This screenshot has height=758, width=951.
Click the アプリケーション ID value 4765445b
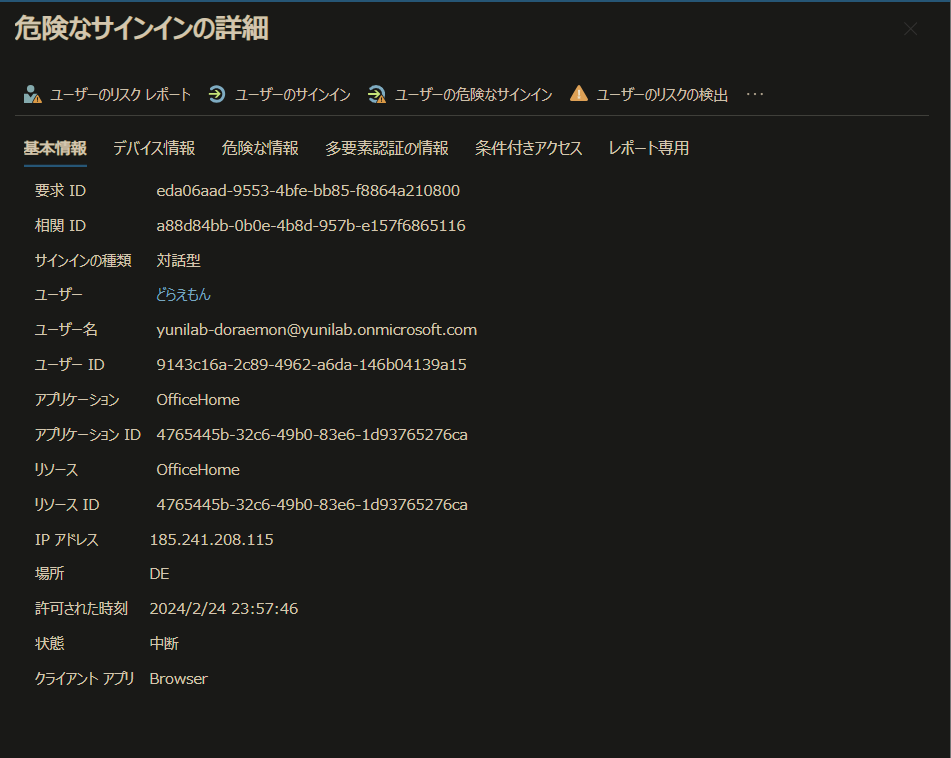click(x=312, y=435)
